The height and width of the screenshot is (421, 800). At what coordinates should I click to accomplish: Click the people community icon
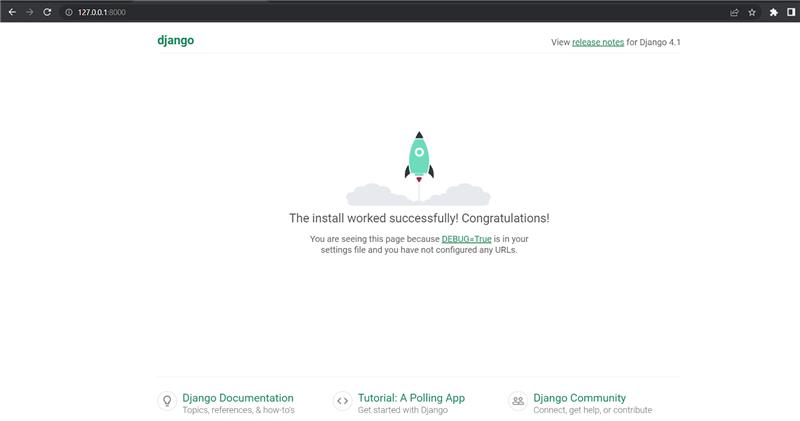(x=517, y=401)
